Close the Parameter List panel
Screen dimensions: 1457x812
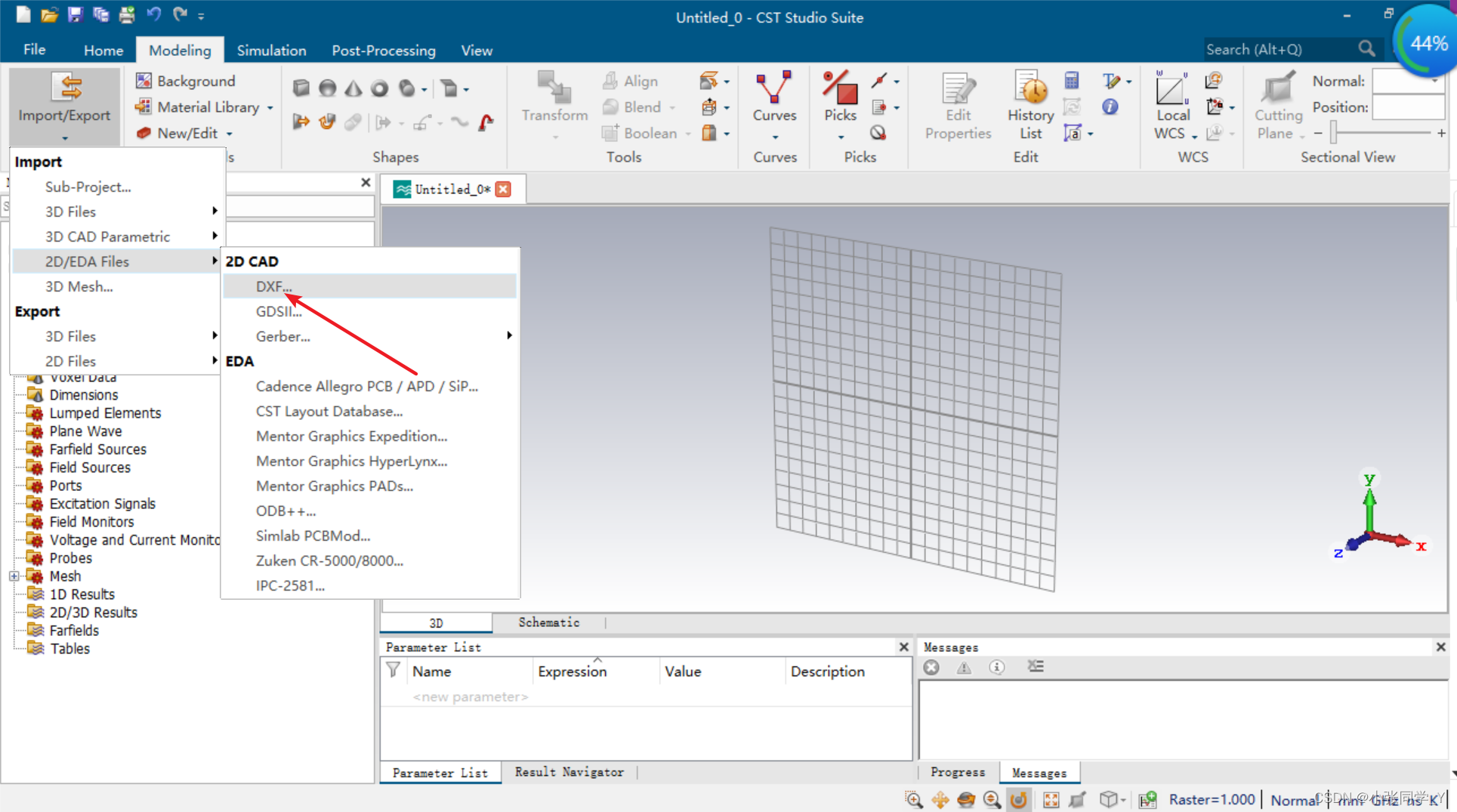(x=903, y=647)
